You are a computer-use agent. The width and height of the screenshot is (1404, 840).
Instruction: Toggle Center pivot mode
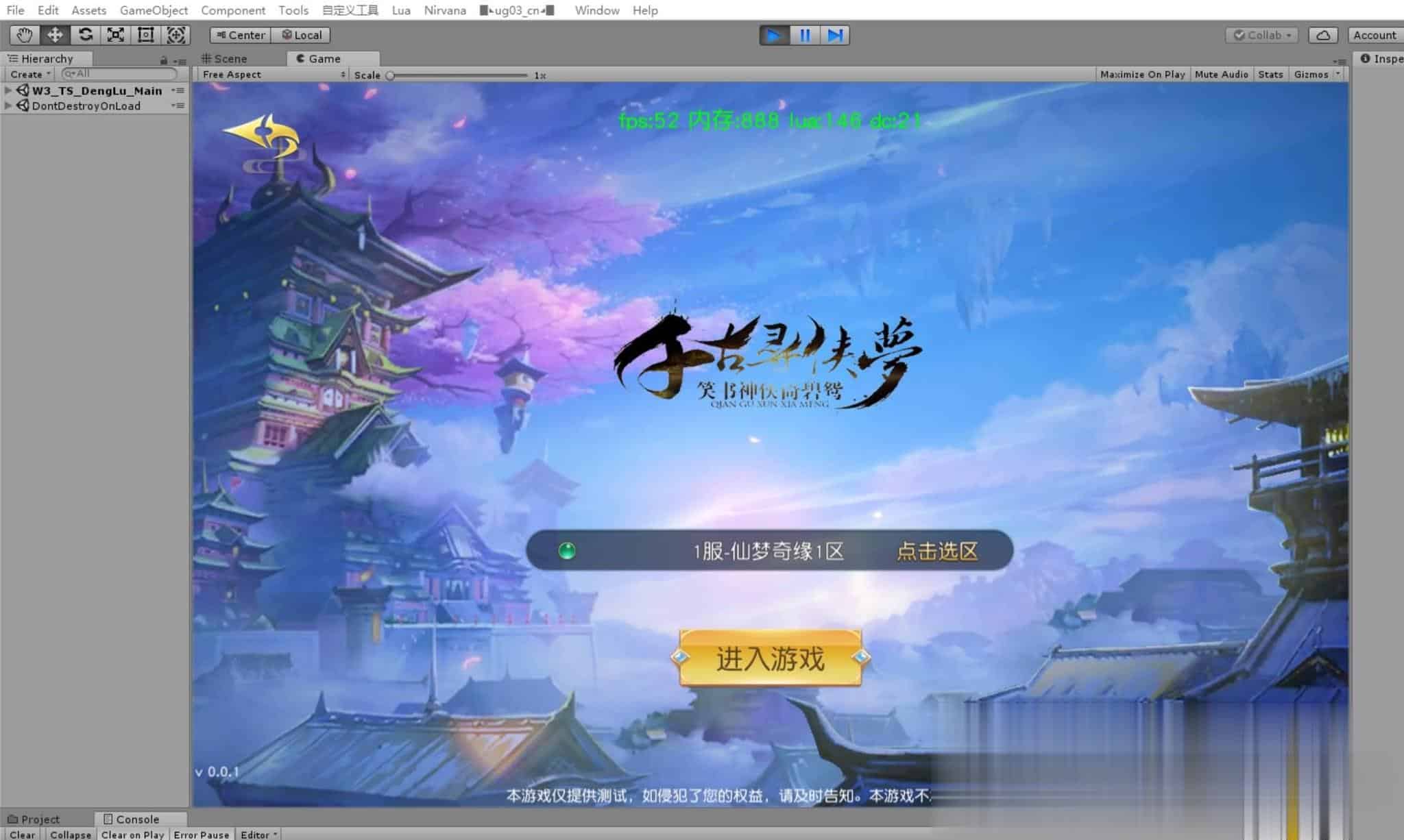pos(241,35)
